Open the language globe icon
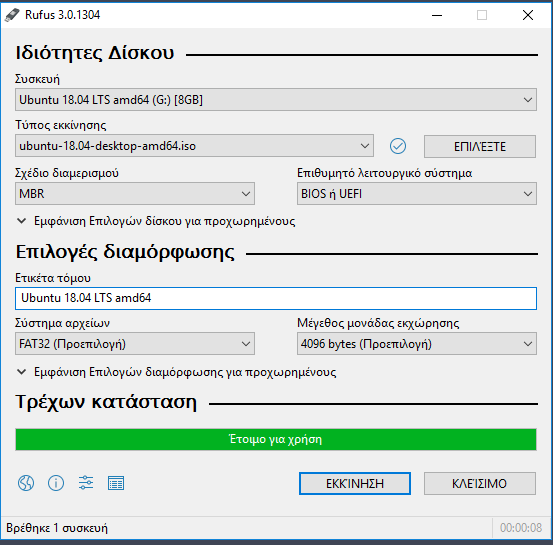Viewport: 553px width, 545px height. pos(26,483)
